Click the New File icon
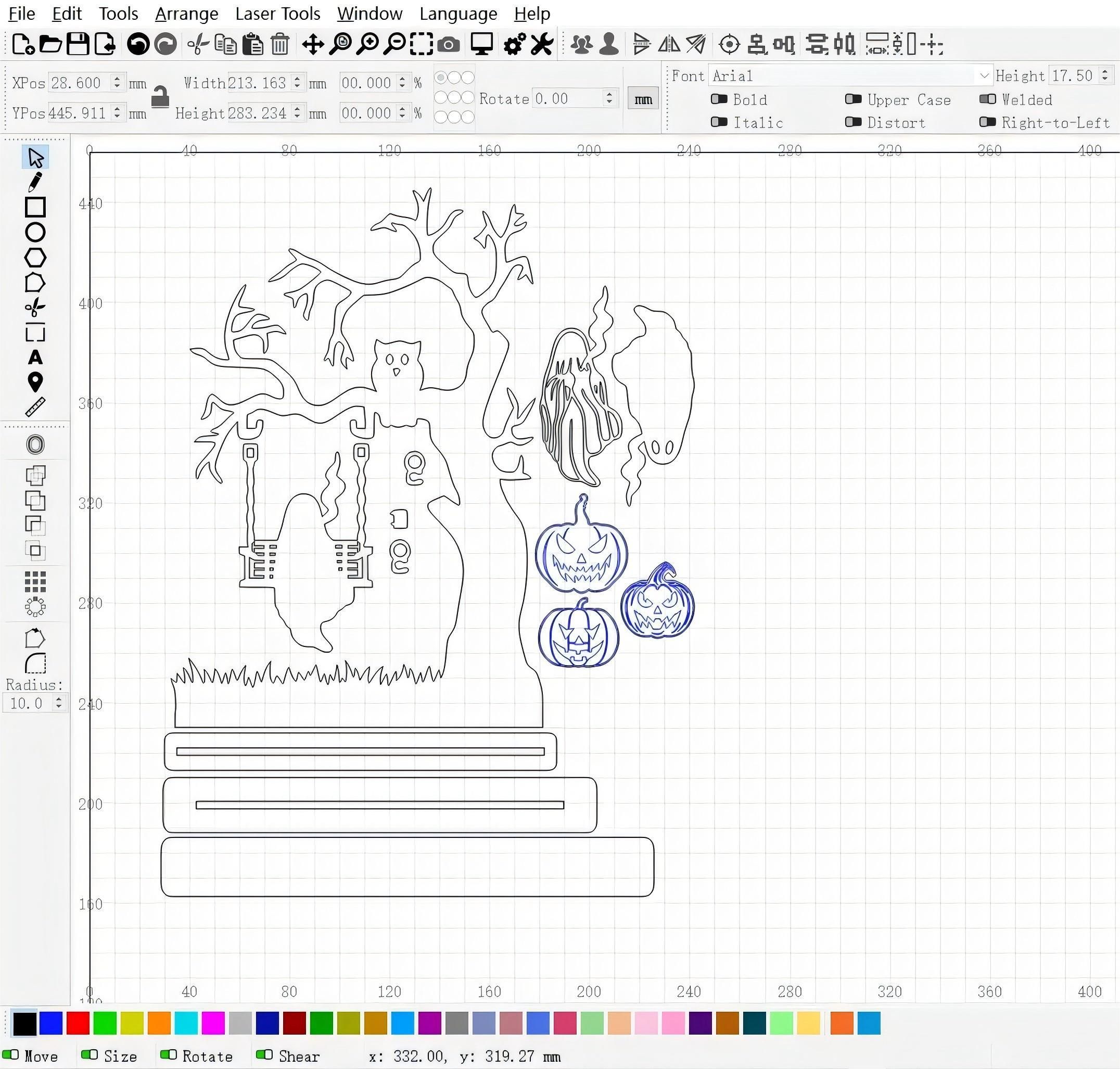This screenshot has width=1120, height=1069. (x=23, y=44)
